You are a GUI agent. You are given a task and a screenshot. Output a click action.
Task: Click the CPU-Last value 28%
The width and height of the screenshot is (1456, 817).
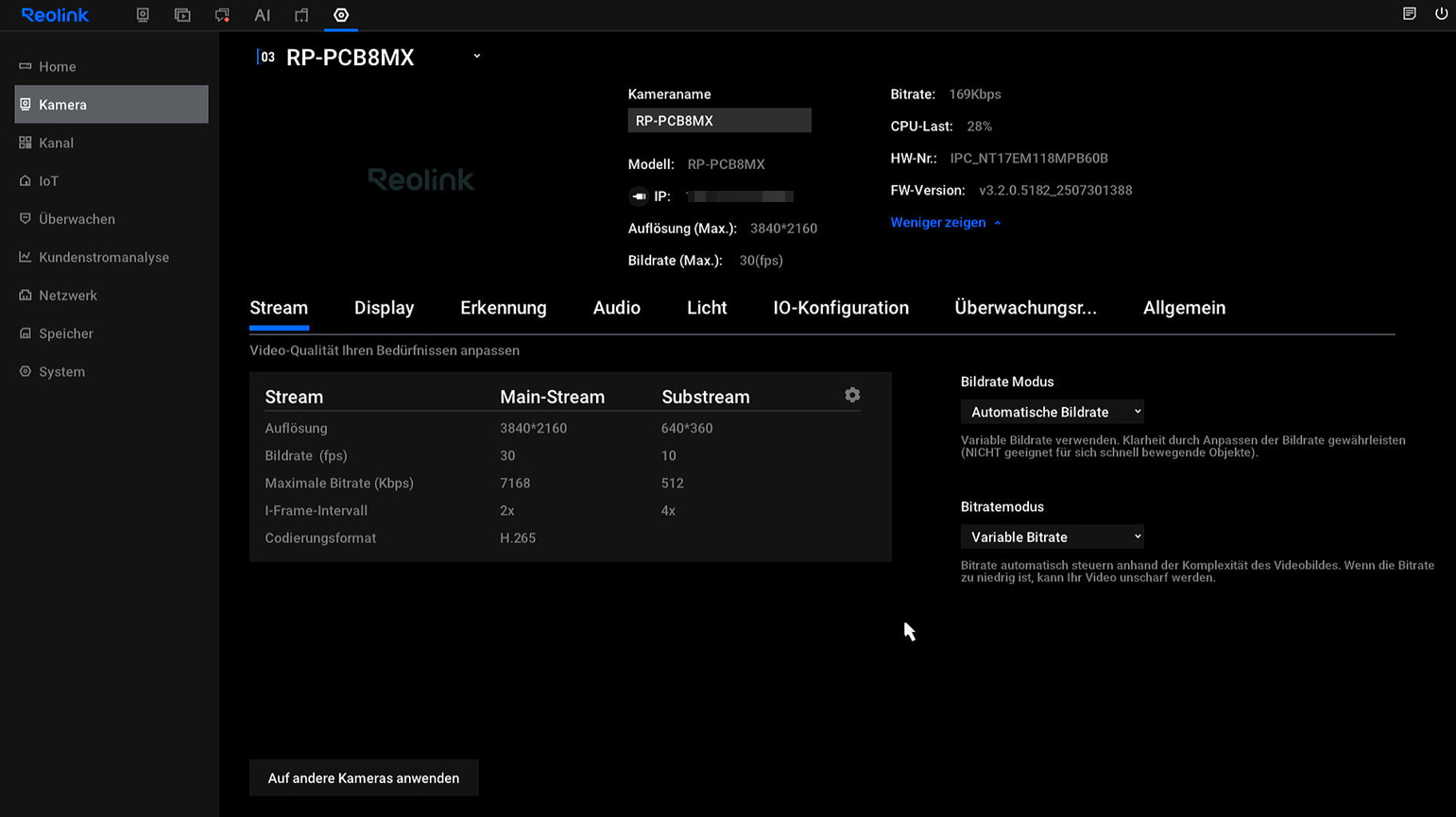click(x=979, y=126)
